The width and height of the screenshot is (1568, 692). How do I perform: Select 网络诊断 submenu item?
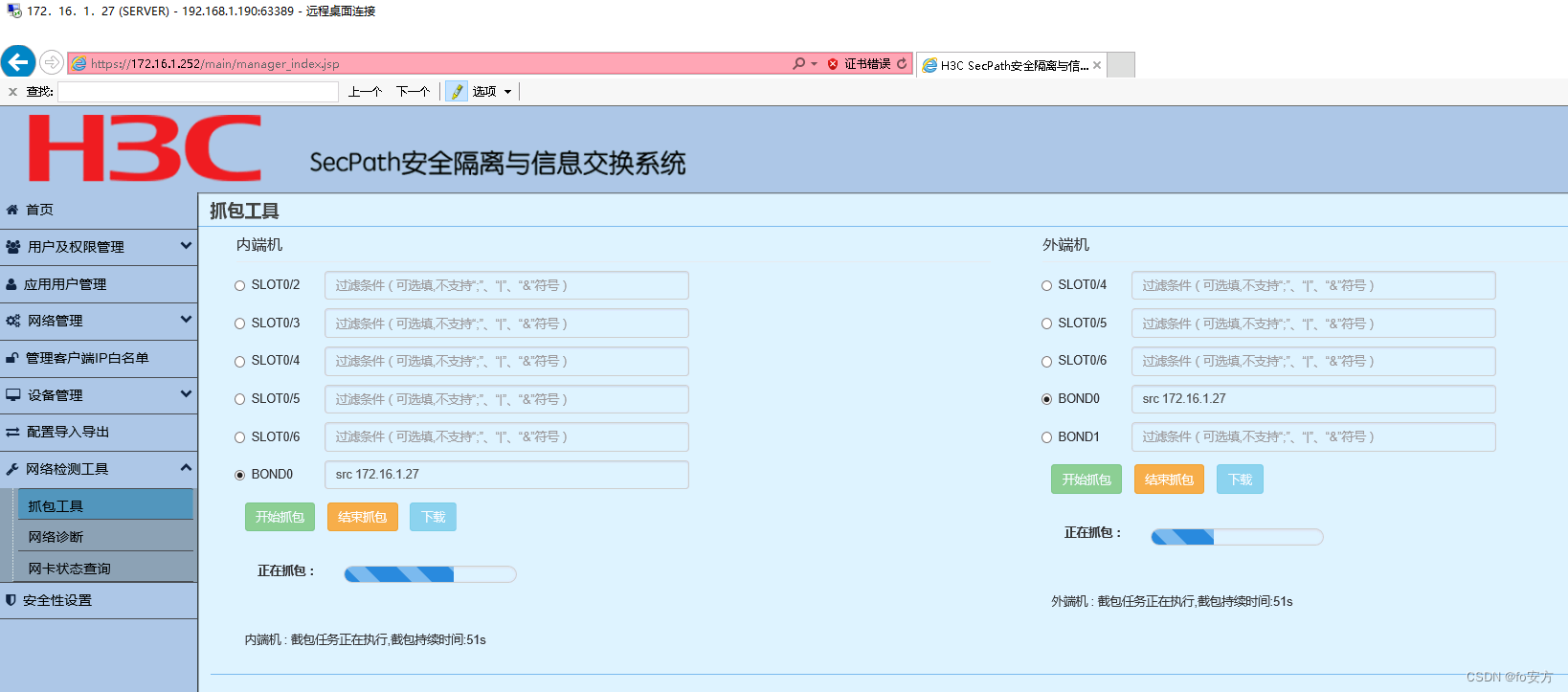point(105,536)
